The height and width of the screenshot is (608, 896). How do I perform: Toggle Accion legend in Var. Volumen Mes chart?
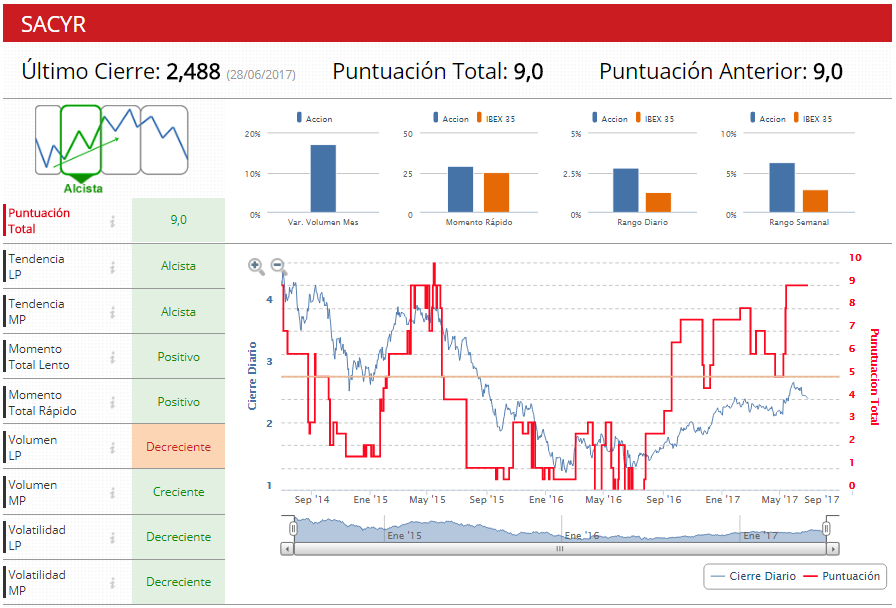[x=314, y=118]
